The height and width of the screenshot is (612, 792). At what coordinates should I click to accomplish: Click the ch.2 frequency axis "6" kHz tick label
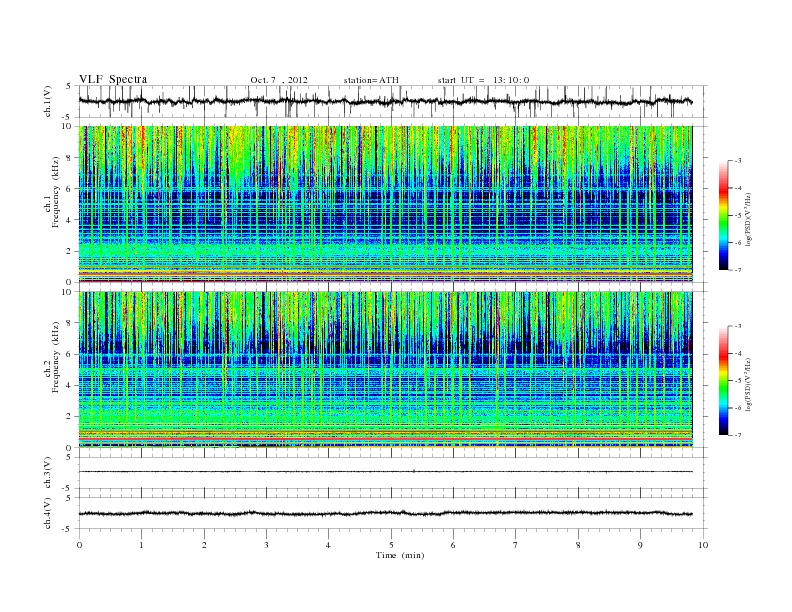[69, 354]
